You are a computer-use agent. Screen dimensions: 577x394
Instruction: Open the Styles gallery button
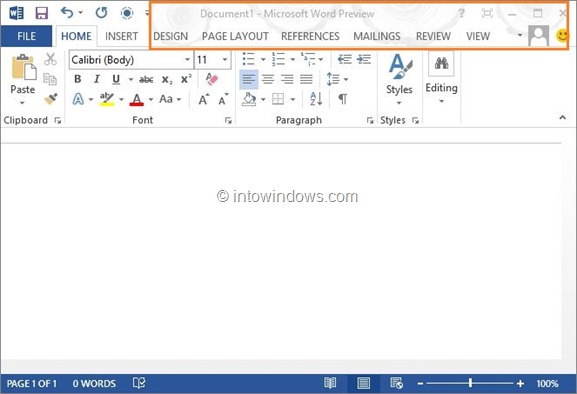coord(399,79)
